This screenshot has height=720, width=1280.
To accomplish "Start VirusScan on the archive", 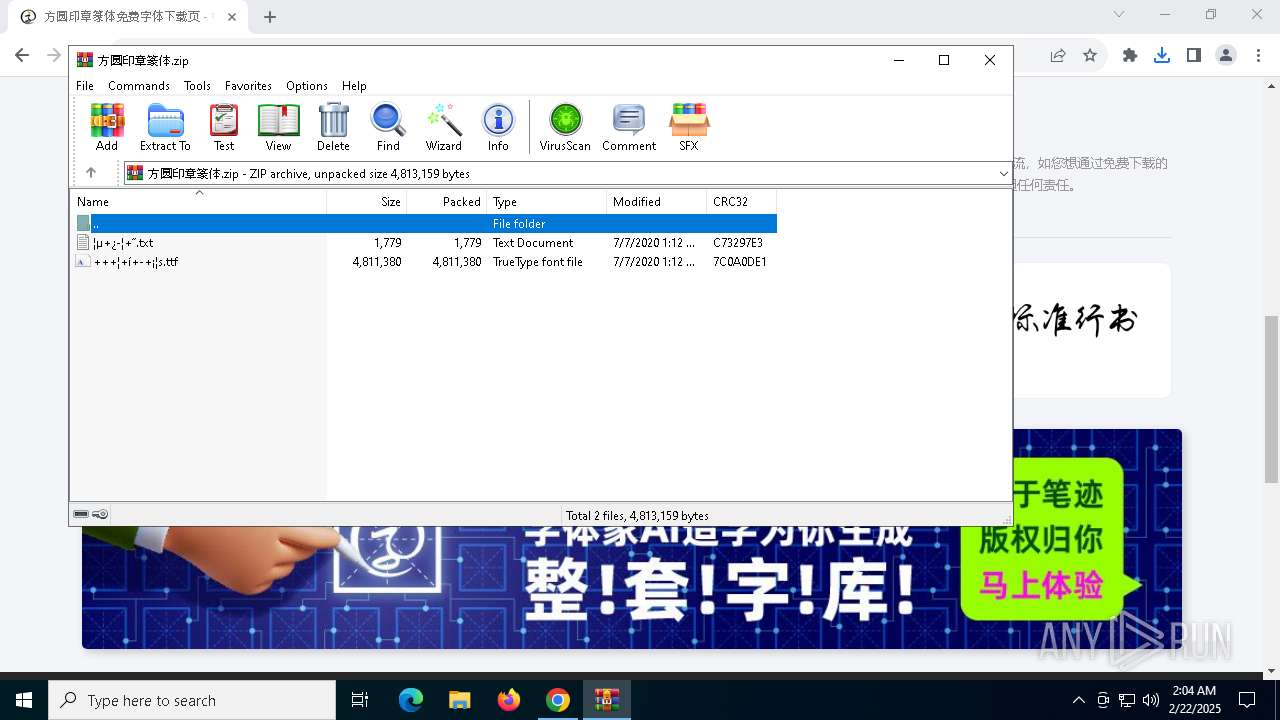I will [565, 127].
